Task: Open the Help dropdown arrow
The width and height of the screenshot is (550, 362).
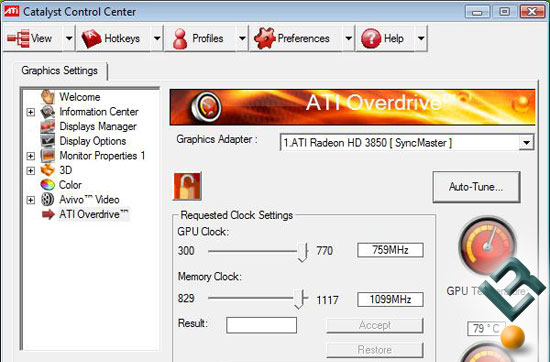Action: click(421, 38)
